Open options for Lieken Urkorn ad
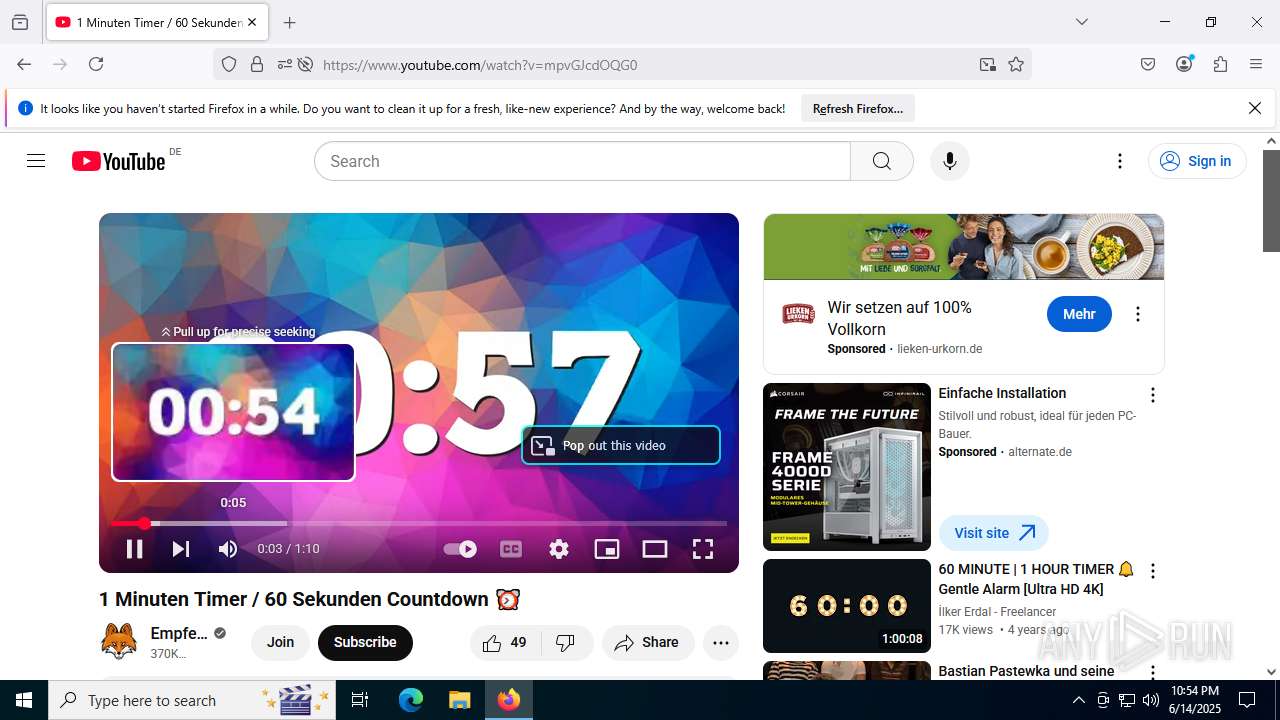The width and height of the screenshot is (1280, 720). pyautogui.click(x=1137, y=314)
